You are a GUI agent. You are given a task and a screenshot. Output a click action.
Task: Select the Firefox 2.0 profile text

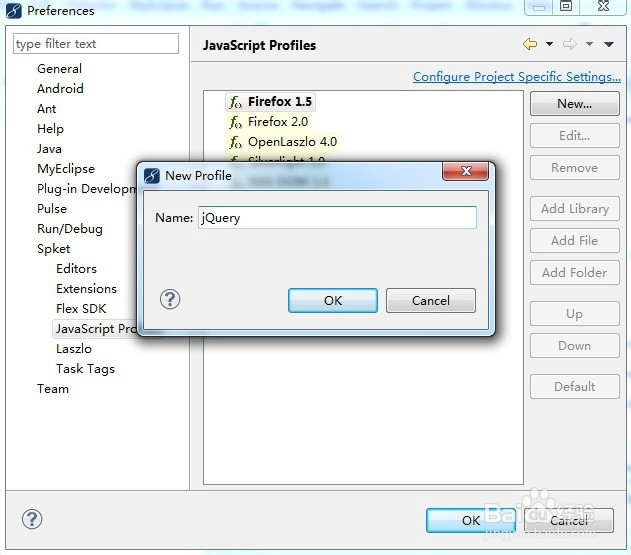click(x=278, y=122)
